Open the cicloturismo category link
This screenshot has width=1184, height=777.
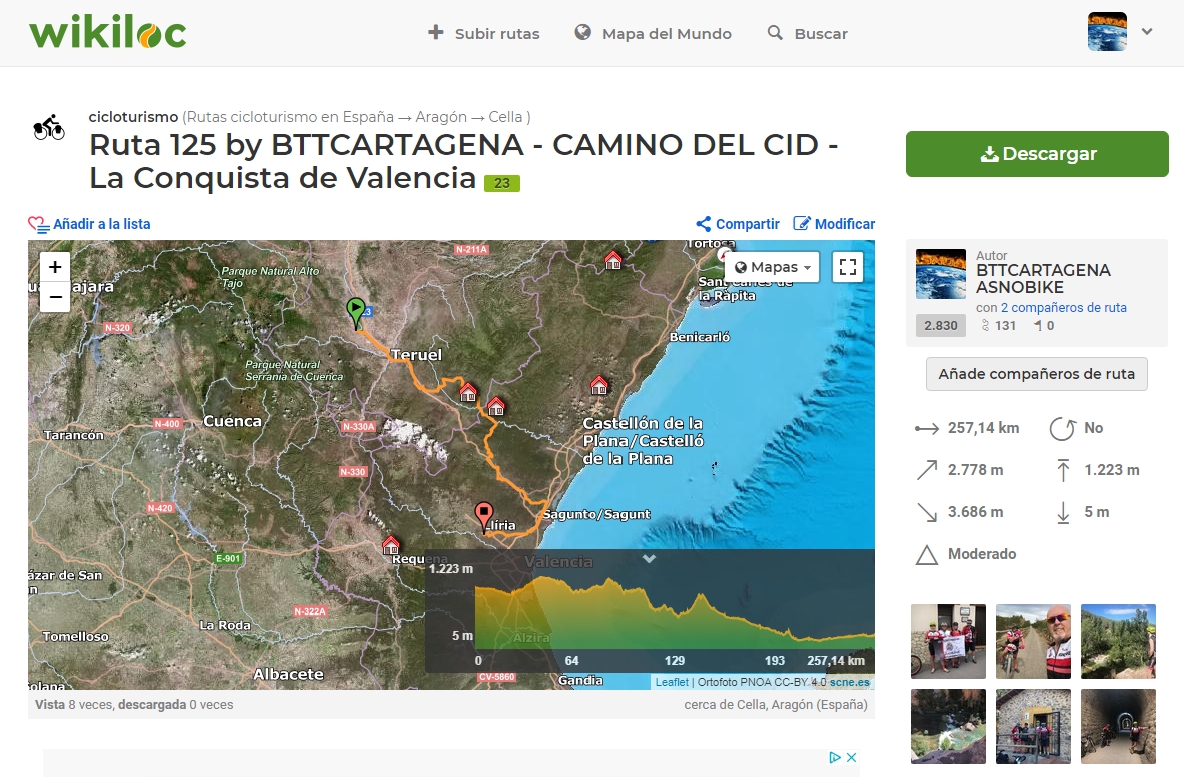[x=133, y=117]
